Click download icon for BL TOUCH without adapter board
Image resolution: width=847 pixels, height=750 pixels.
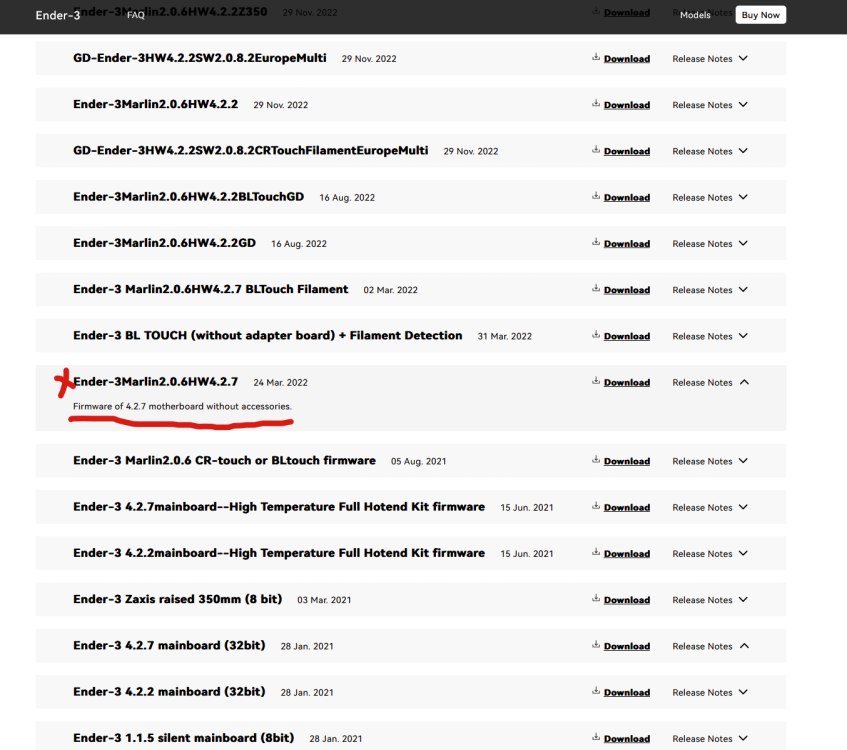596,335
